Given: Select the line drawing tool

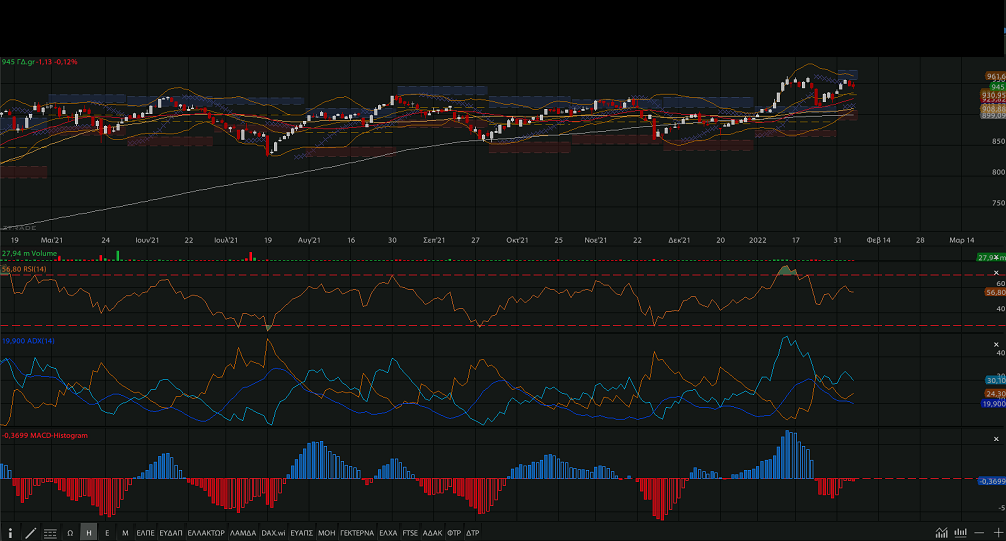Looking at the screenshot, I should [x=30, y=533].
